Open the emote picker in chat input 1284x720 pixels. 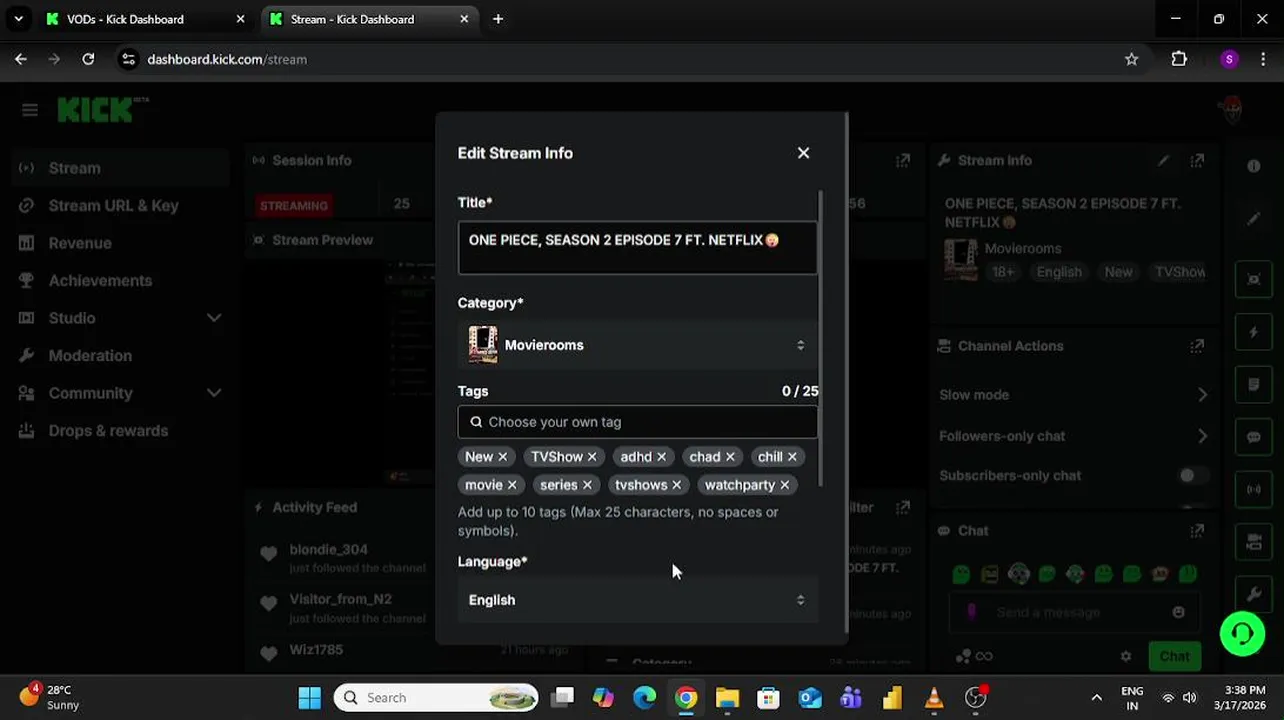pos(1178,612)
